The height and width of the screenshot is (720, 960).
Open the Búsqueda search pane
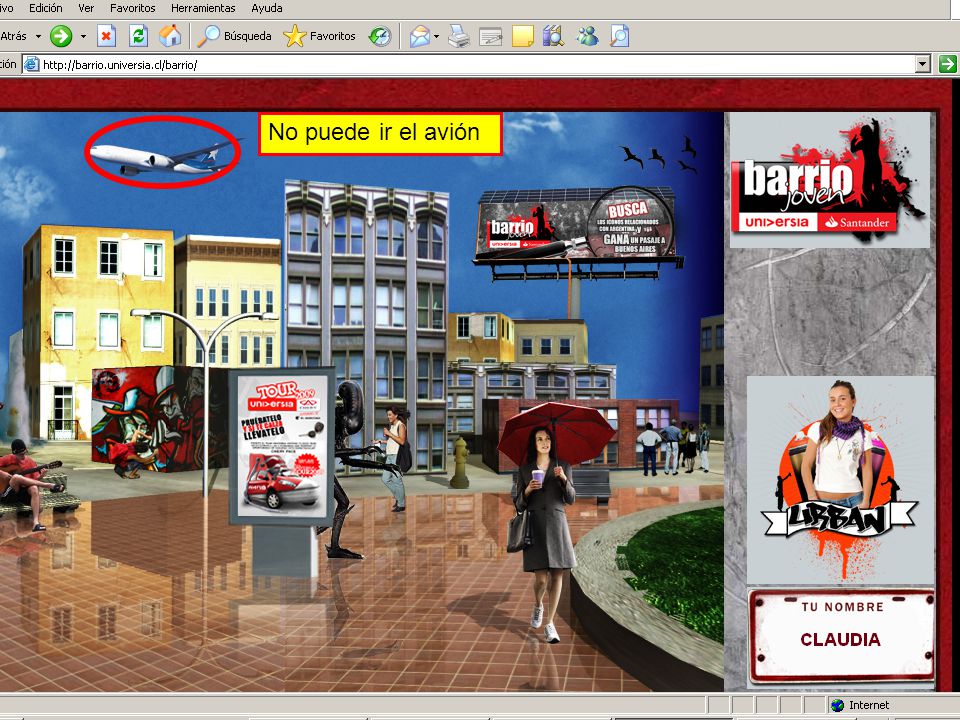click(235, 36)
